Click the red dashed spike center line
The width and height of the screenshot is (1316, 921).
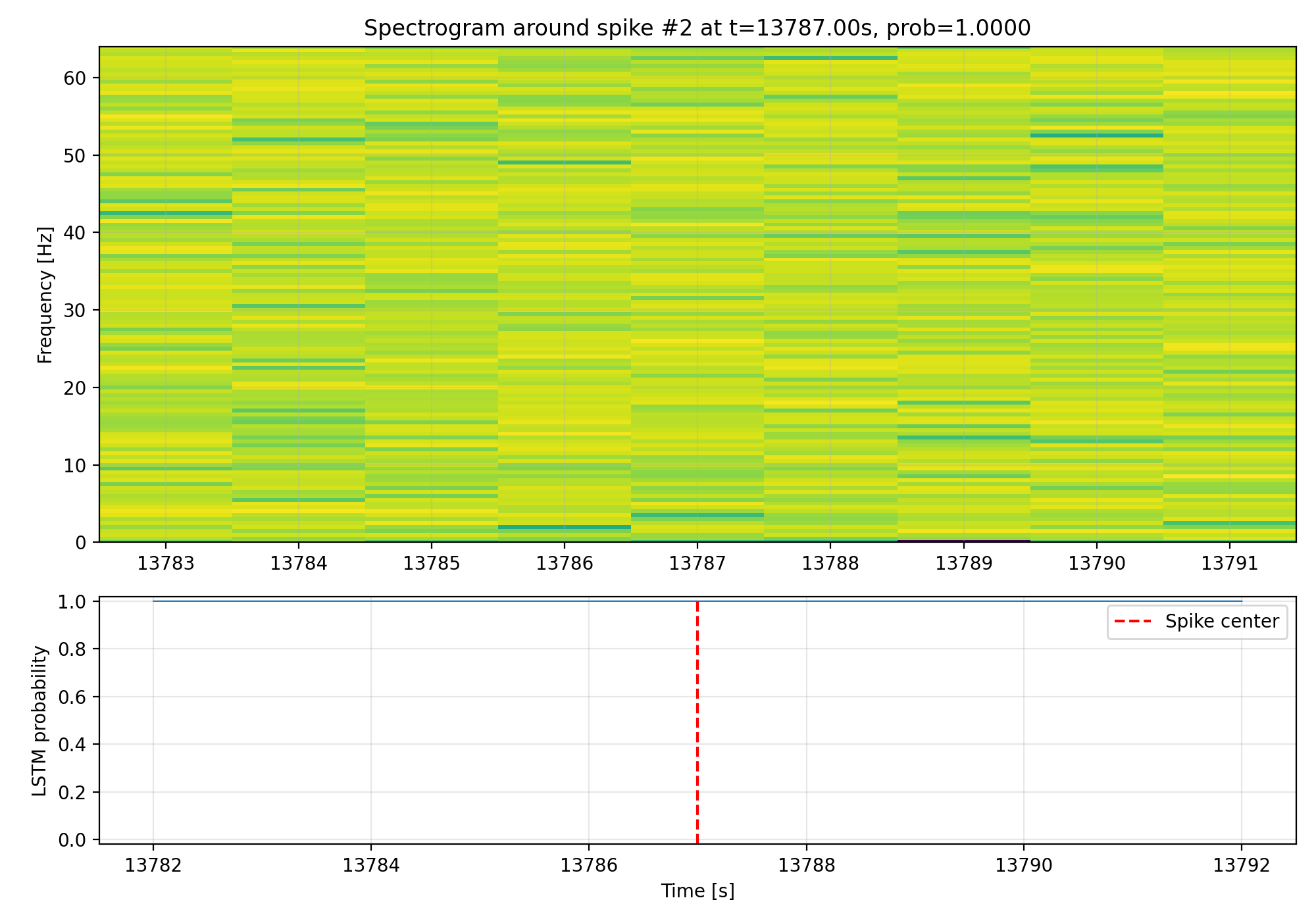(697, 724)
